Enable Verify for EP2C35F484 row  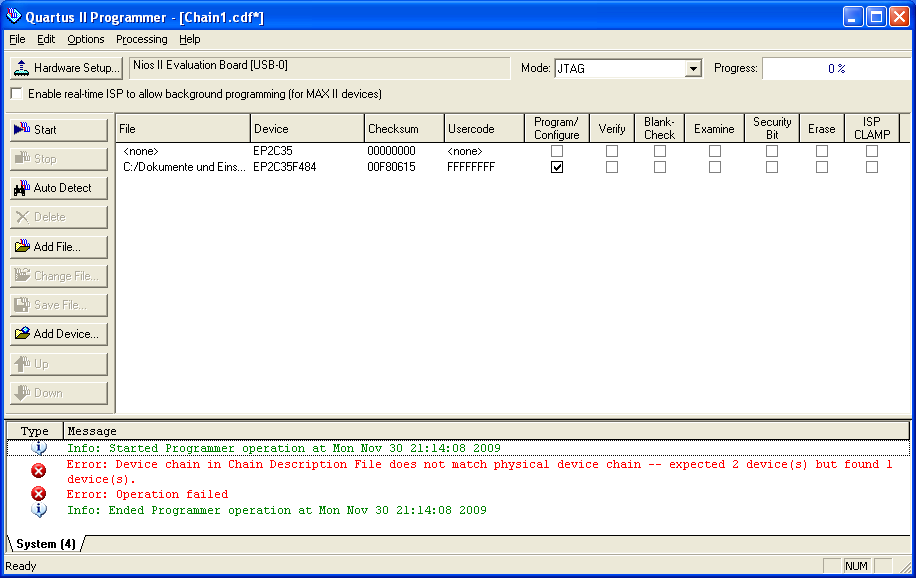click(612, 167)
